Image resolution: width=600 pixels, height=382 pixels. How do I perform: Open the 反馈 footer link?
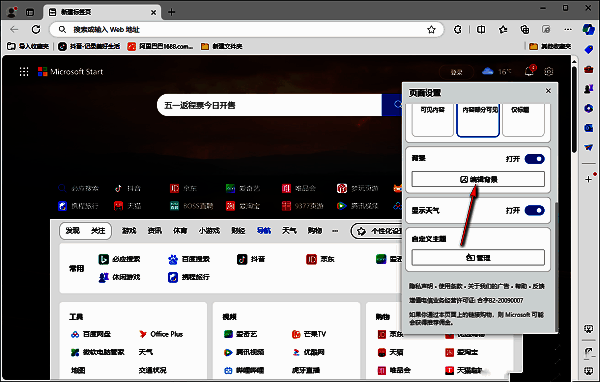pos(538,286)
